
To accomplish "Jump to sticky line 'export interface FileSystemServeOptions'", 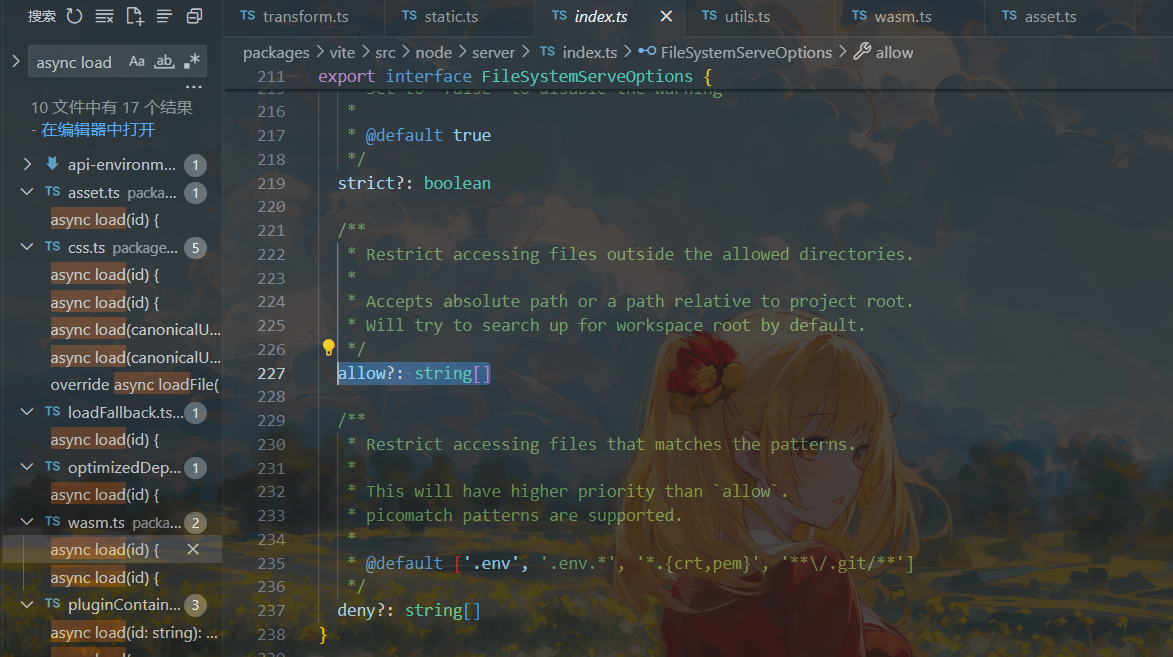I will point(515,76).
